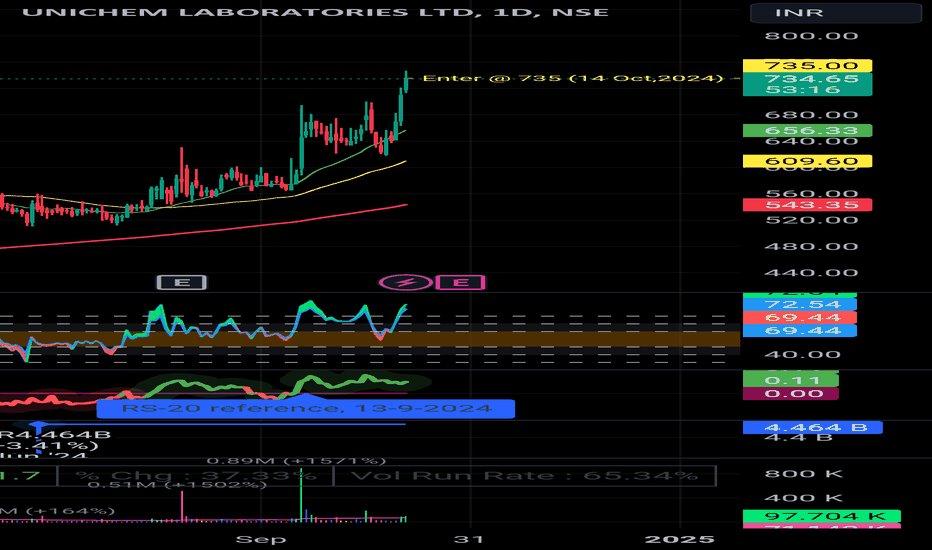Click the blue 4.464 B value label
Screen dimensions: 932x550
coord(813,428)
